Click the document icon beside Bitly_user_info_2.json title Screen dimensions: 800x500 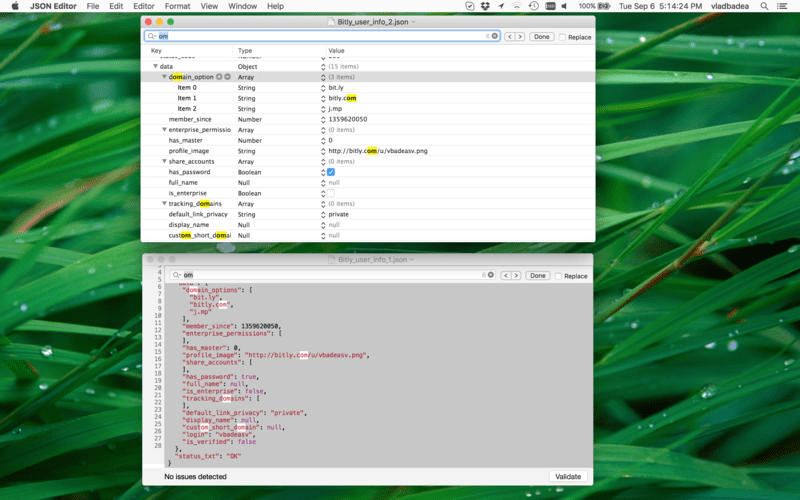coord(331,22)
